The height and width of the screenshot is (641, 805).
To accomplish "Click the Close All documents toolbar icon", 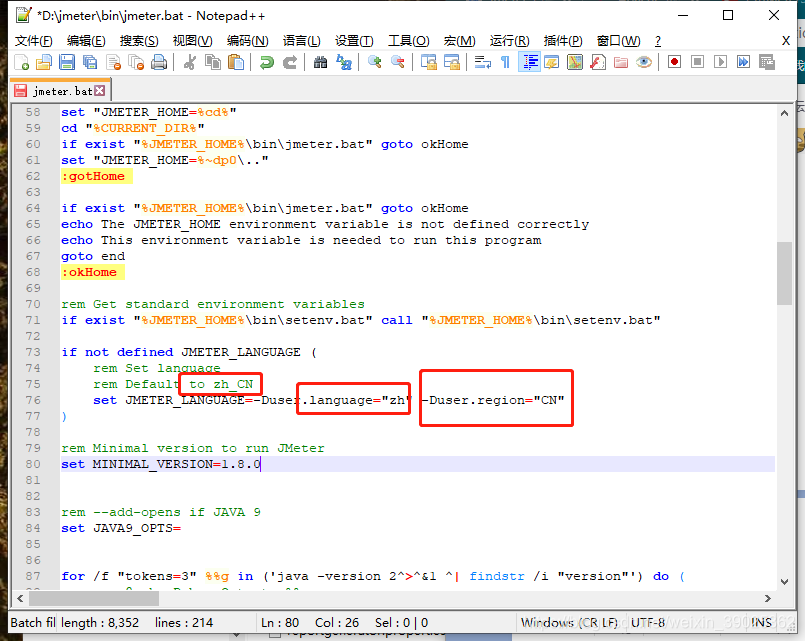I will (136, 63).
